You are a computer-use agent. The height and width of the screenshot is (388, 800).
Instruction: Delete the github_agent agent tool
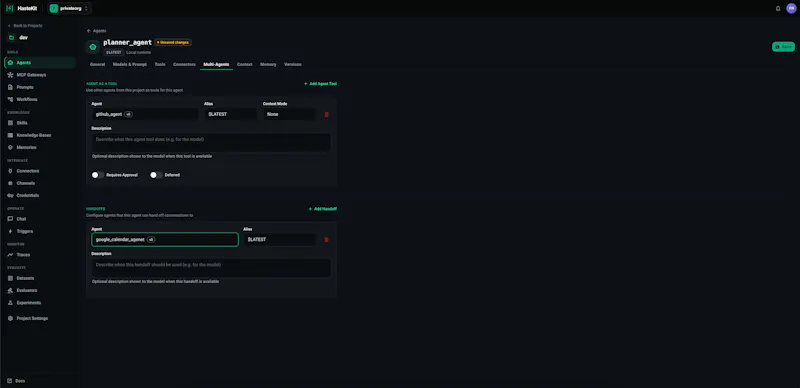tap(327, 114)
